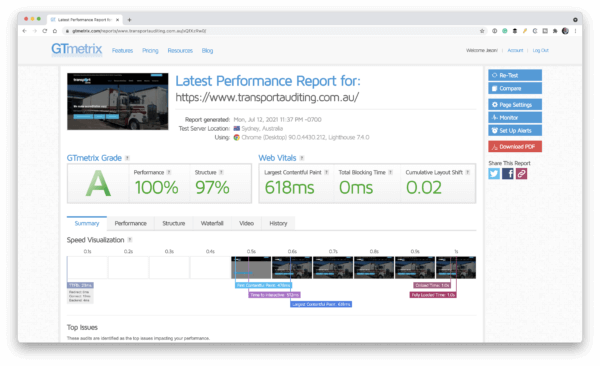Bookmark page with star icon

482,31
